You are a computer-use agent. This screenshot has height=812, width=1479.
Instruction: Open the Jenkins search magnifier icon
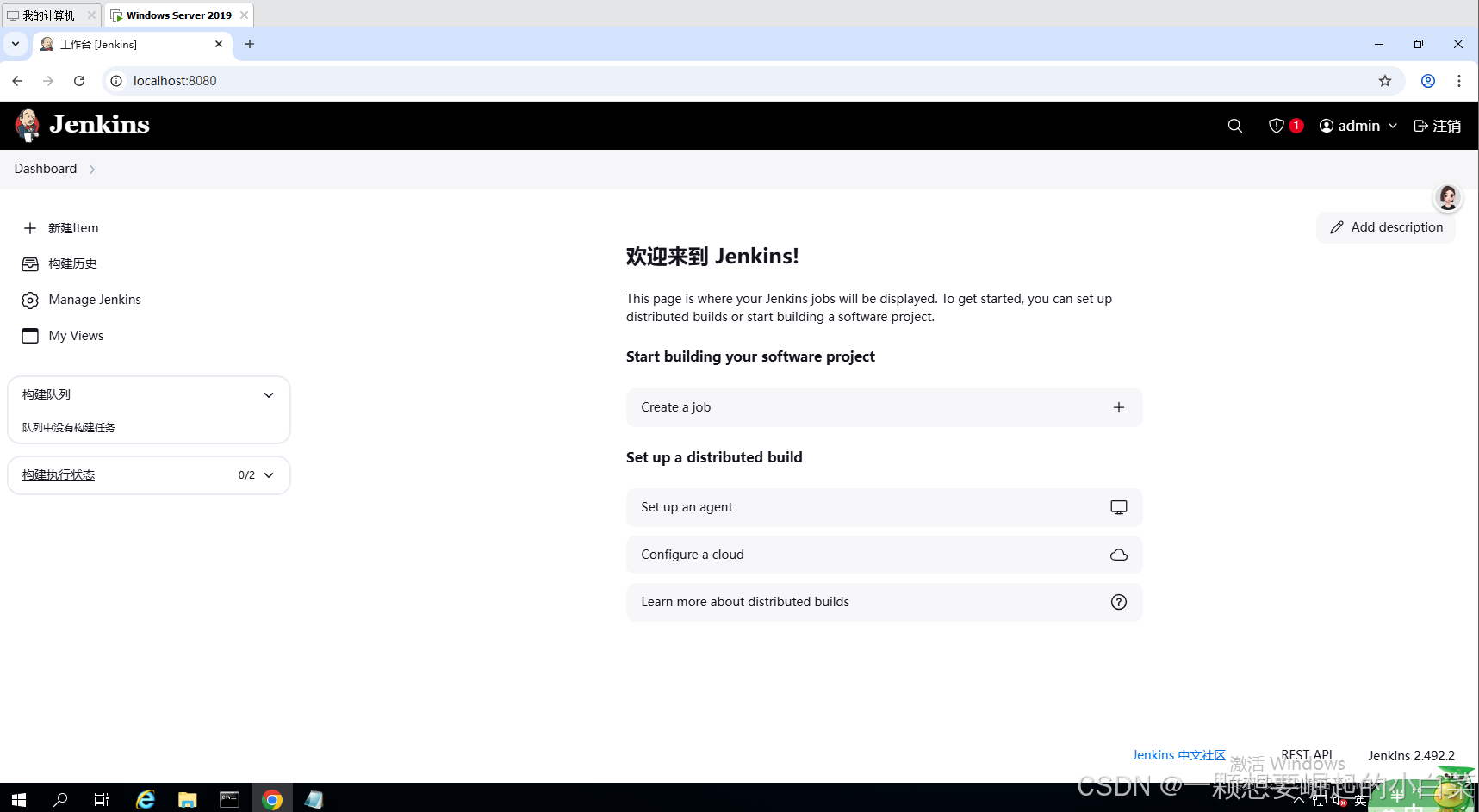pyautogui.click(x=1234, y=126)
